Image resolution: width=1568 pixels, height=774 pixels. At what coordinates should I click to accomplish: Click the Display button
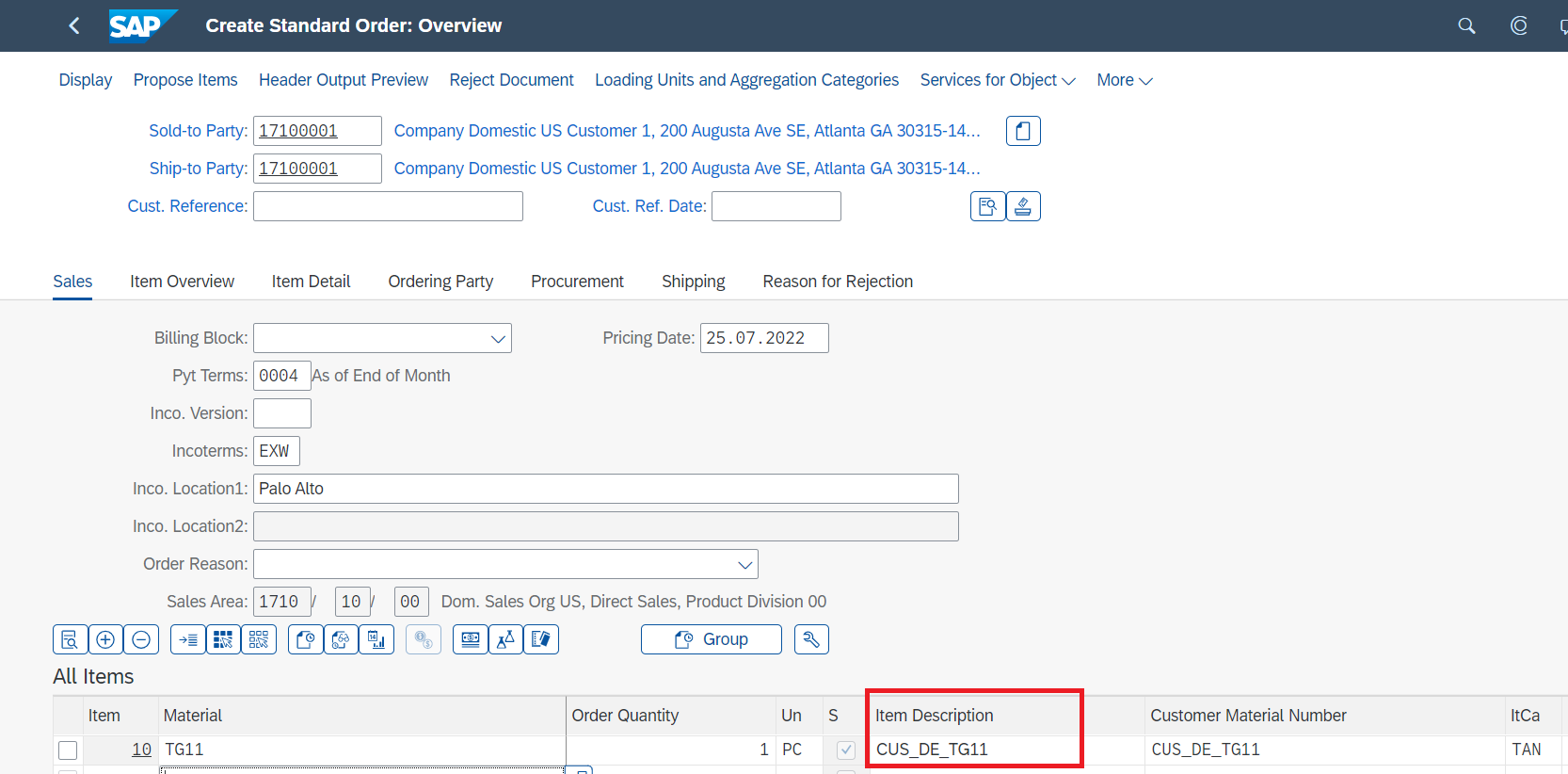coord(86,80)
